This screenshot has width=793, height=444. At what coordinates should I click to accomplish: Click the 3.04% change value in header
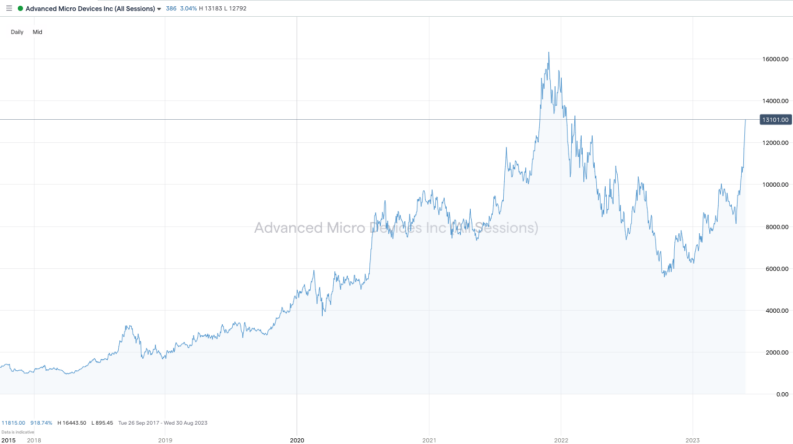185,8
